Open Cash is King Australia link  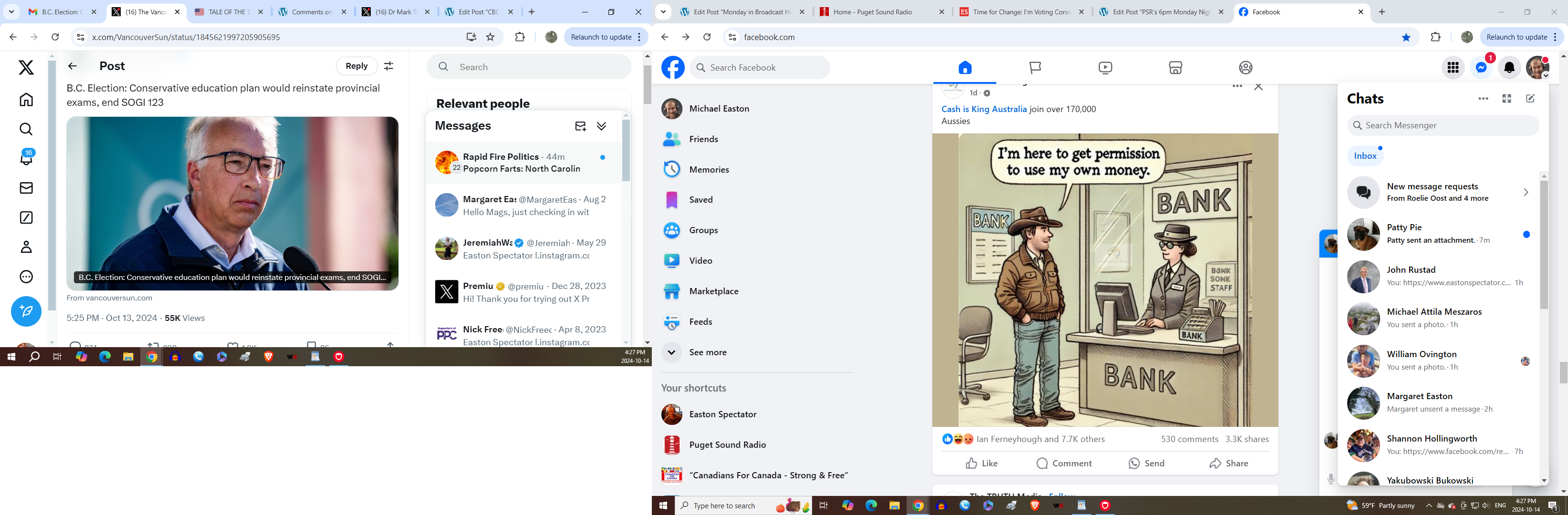[983, 110]
